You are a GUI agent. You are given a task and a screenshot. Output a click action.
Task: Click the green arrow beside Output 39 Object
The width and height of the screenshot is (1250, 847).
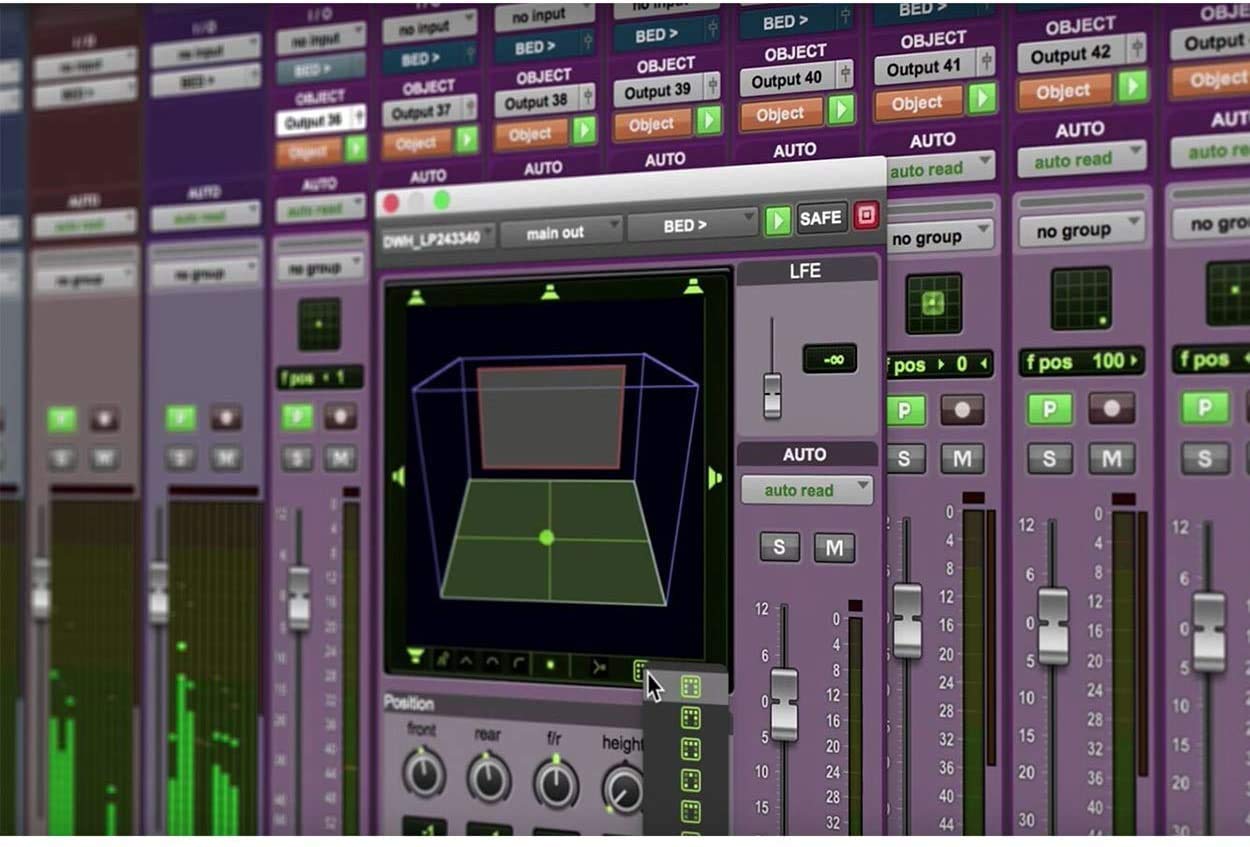(709, 120)
